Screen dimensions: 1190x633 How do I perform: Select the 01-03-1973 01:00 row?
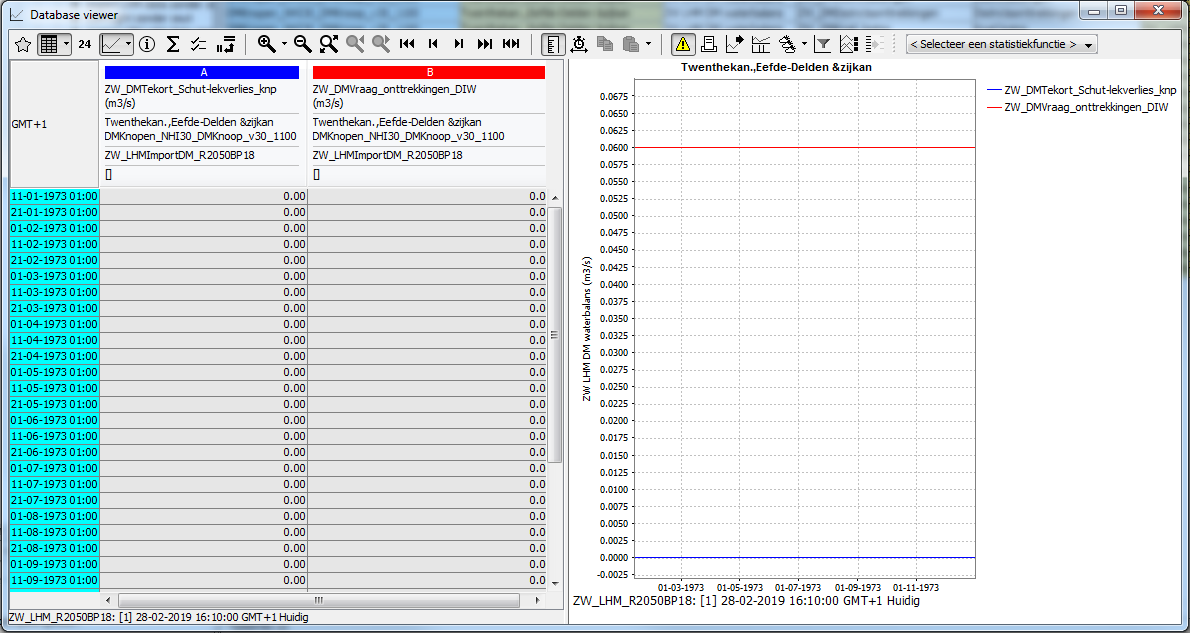pos(54,276)
